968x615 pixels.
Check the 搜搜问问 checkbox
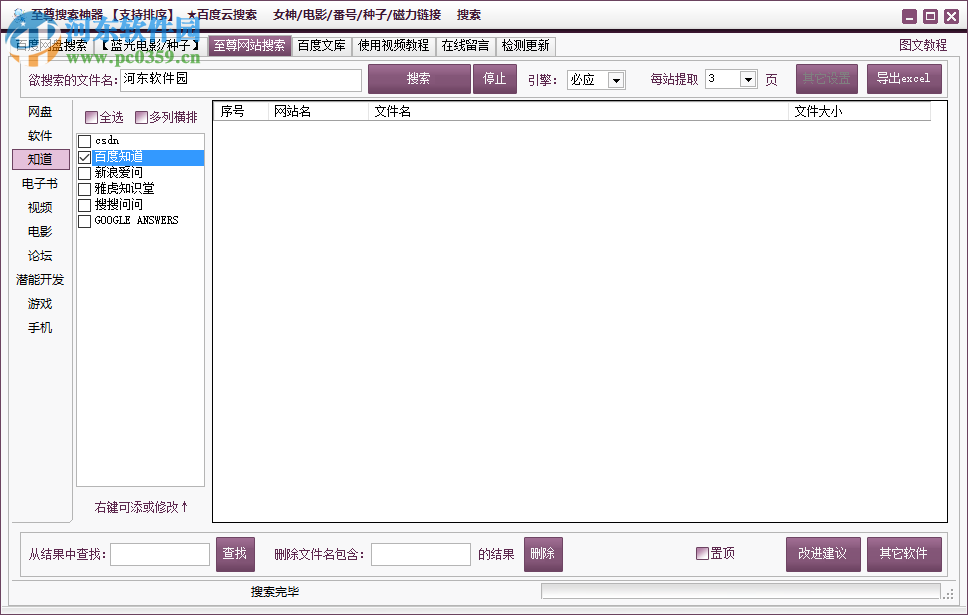click(x=85, y=205)
